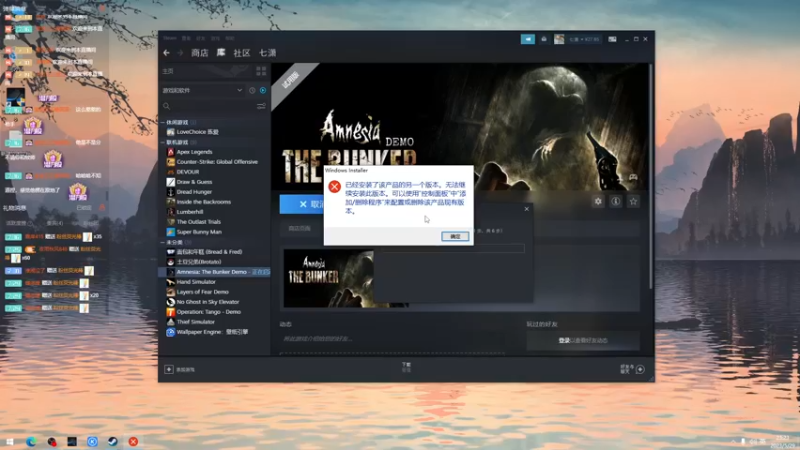Open the Windows Start button
The image size is (800, 450).
(x=10, y=441)
